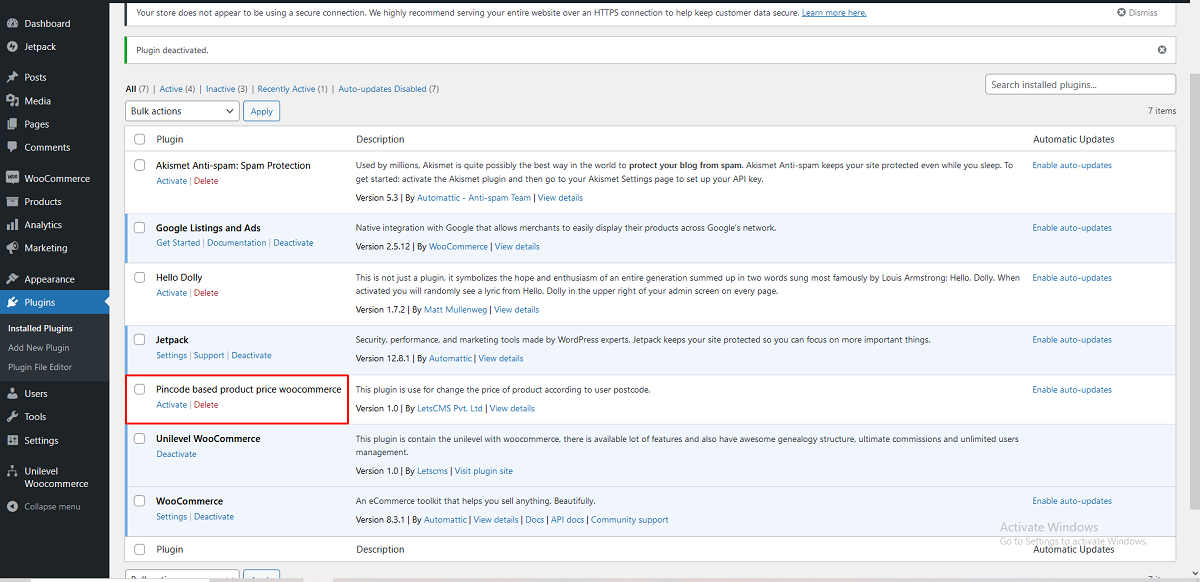Screen dimensions: 1200x582
Task: Check the Jetpack plugin checkbox
Action: click(139, 339)
